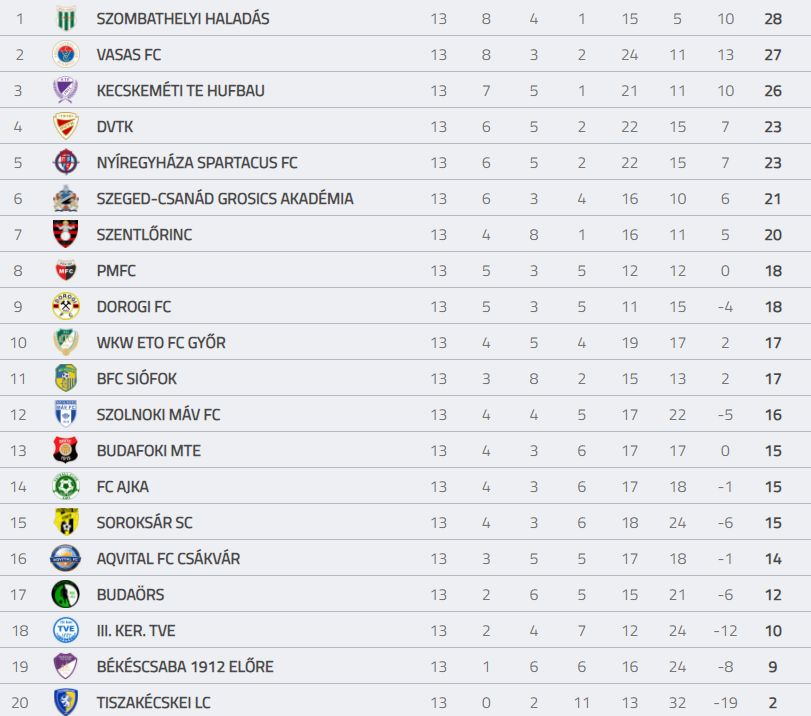Click the DVTK shield logo
The width and height of the screenshot is (811, 716).
click(66, 126)
